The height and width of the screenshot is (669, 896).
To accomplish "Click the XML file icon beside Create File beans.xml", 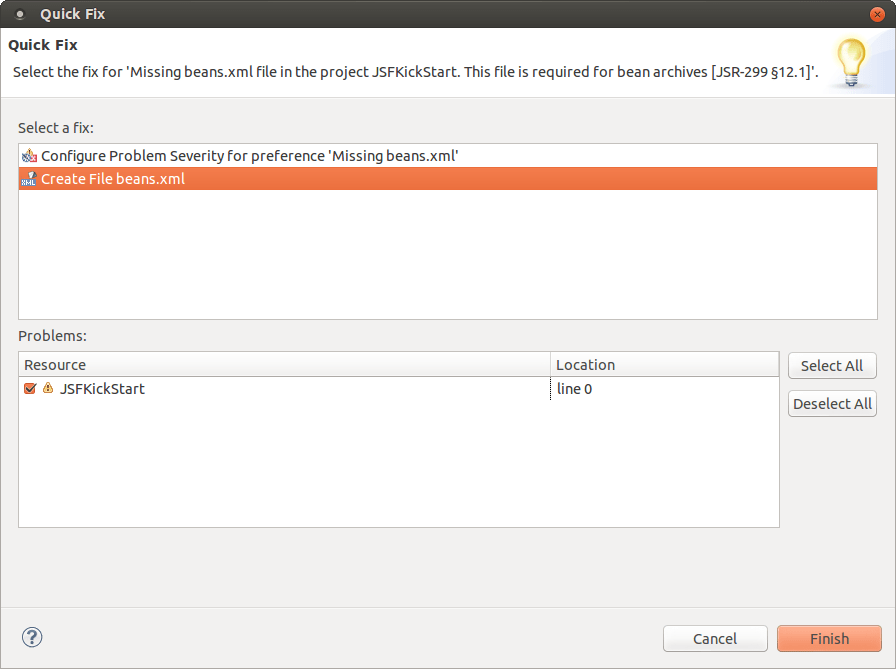I will coord(29,178).
